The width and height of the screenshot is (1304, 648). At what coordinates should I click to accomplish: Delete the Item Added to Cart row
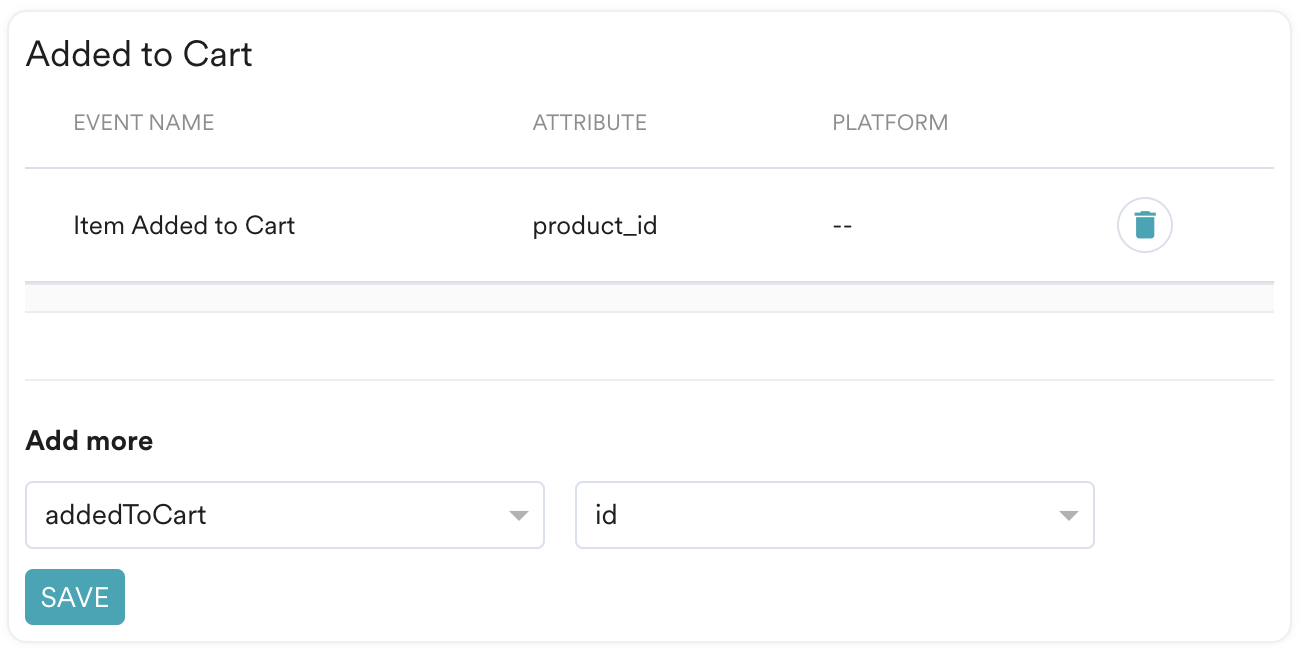pos(1144,225)
